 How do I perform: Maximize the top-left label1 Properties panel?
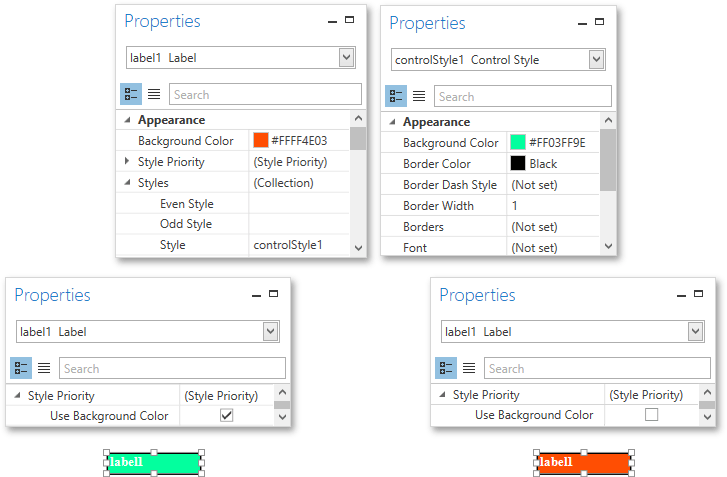350,19
